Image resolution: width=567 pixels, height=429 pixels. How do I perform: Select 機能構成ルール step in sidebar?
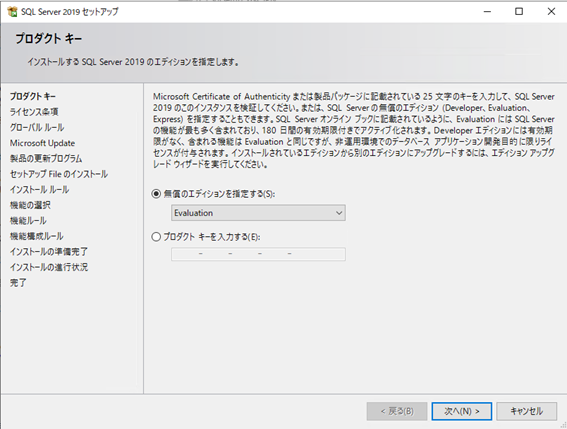[x=37, y=236]
